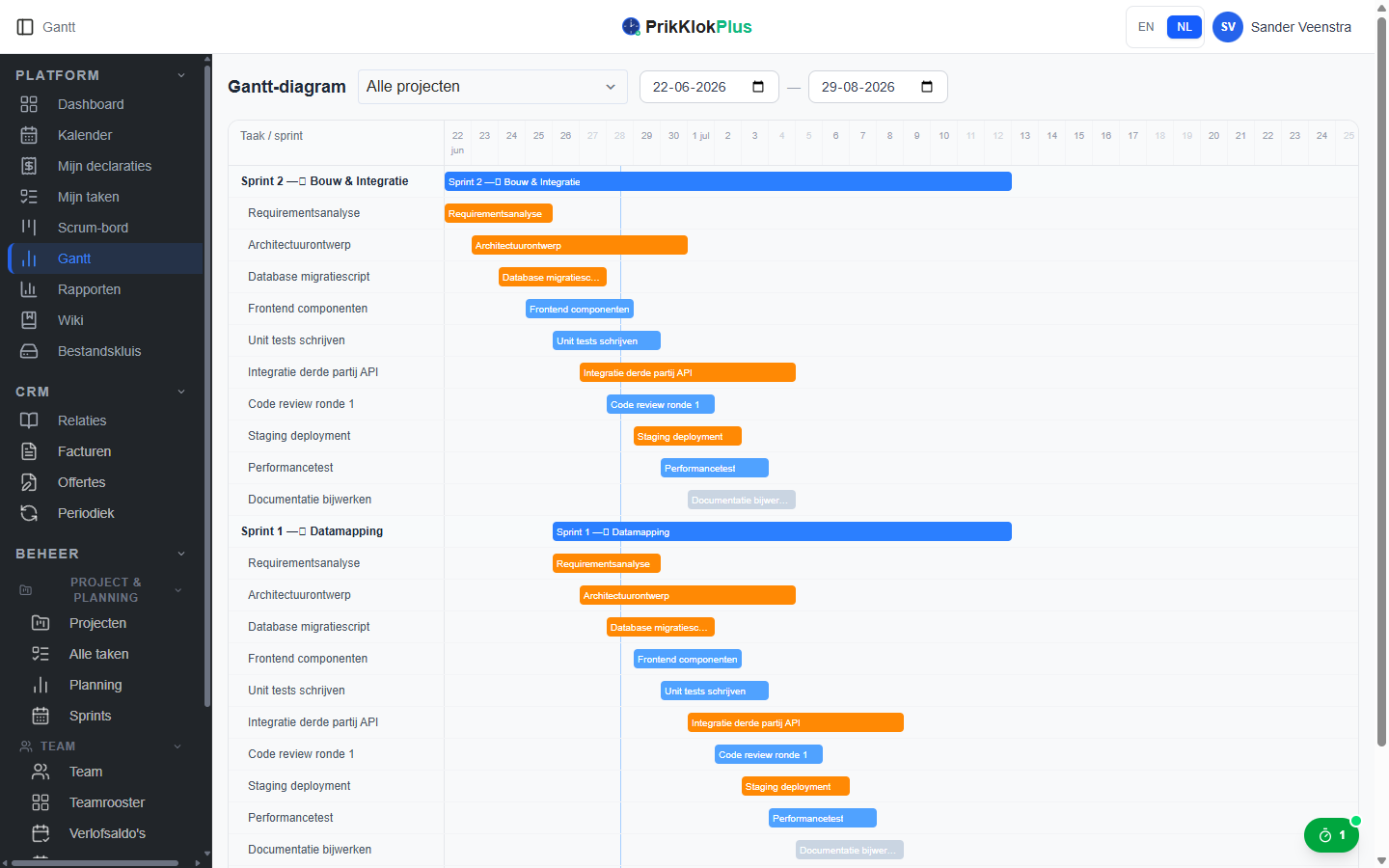The height and width of the screenshot is (868, 1389).
Task: Click the end date field 29-08-2026
Action: (x=878, y=87)
